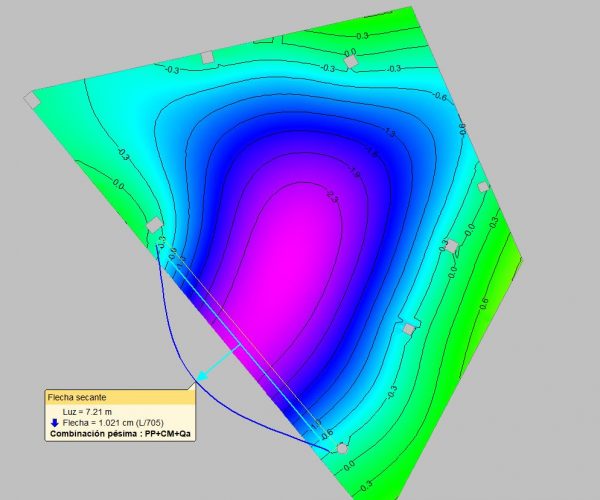The height and width of the screenshot is (500, 600).
Task: Select the column marker at the far-left slab corner
Action: coord(31,100)
